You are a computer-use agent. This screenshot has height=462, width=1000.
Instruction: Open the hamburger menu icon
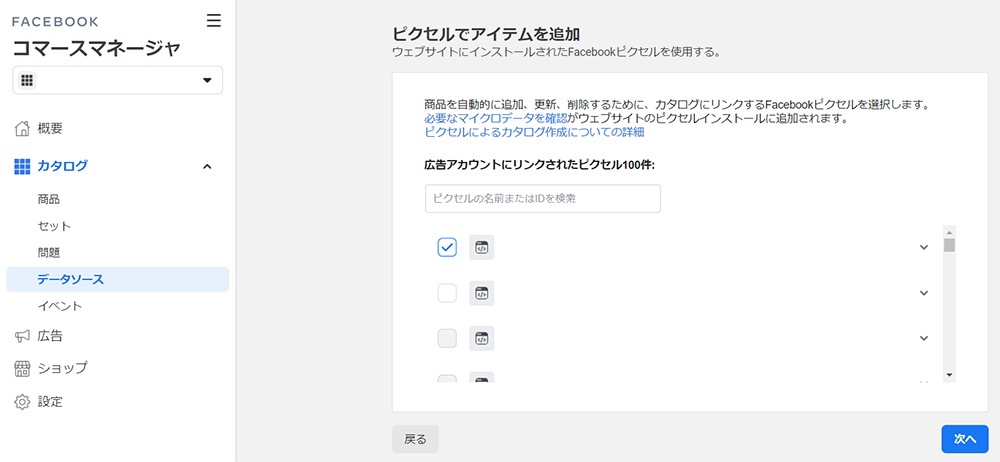[x=214, y=21]
